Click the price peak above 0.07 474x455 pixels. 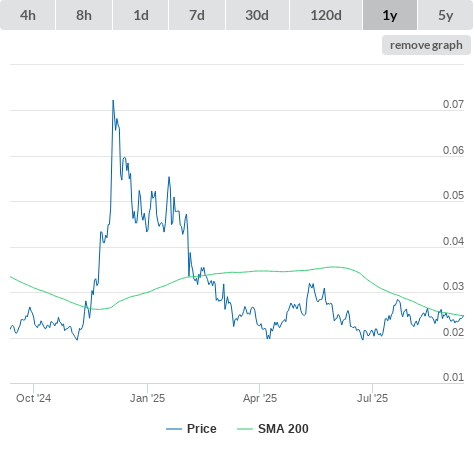pos(113,101)
